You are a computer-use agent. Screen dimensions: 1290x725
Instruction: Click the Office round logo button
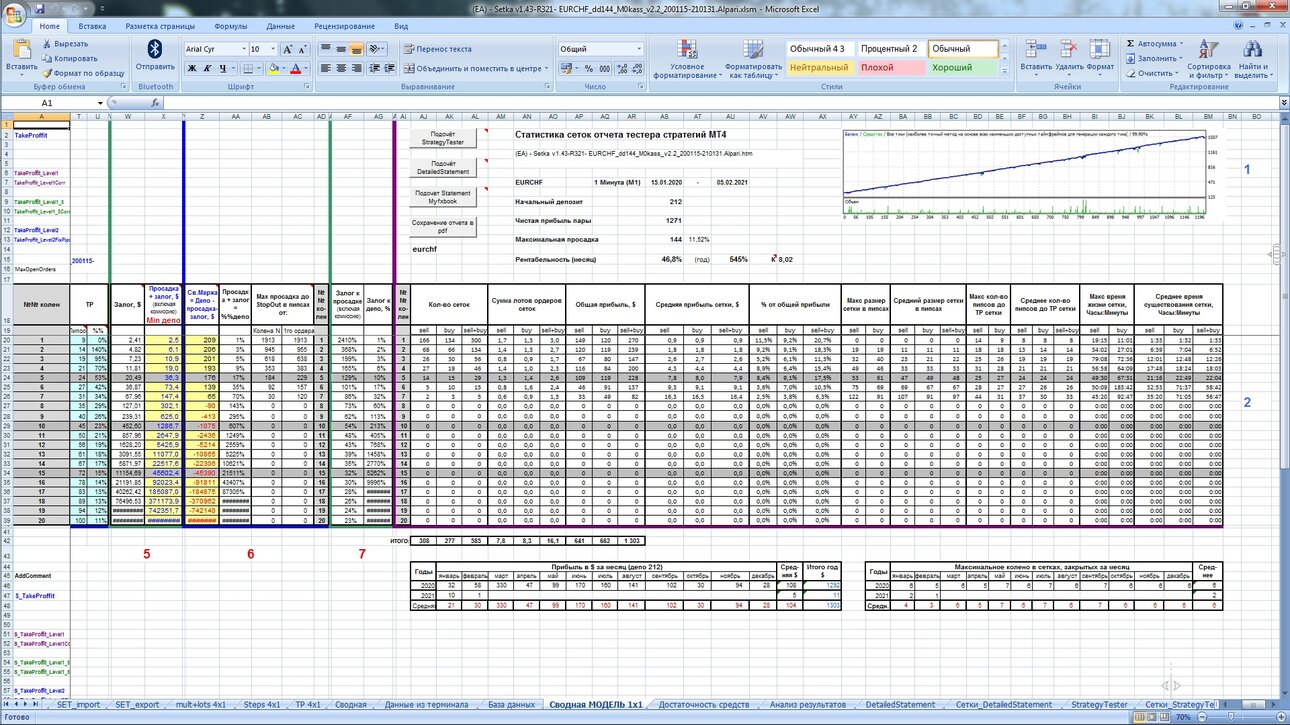click(x=13, y=14)
